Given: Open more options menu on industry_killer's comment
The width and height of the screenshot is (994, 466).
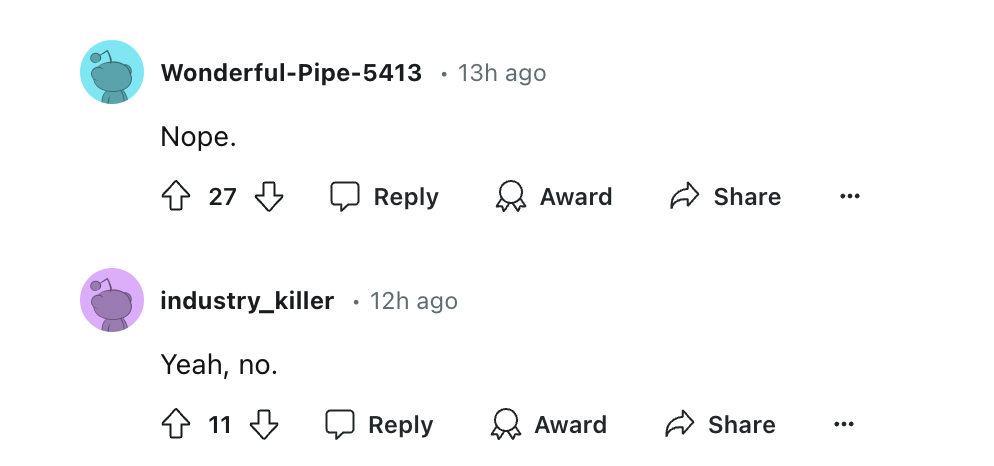Looking at the screenshot, I should point(844,425).
